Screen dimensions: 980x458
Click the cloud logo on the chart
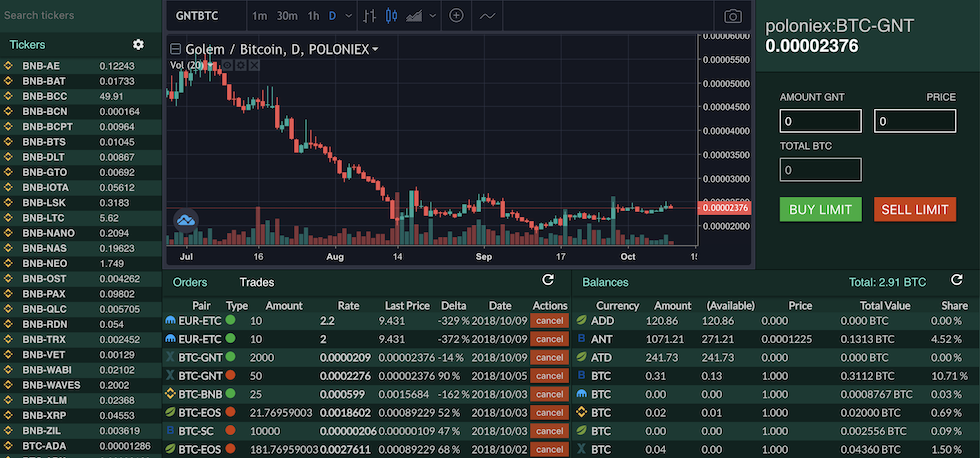click(x=186, y=221)
